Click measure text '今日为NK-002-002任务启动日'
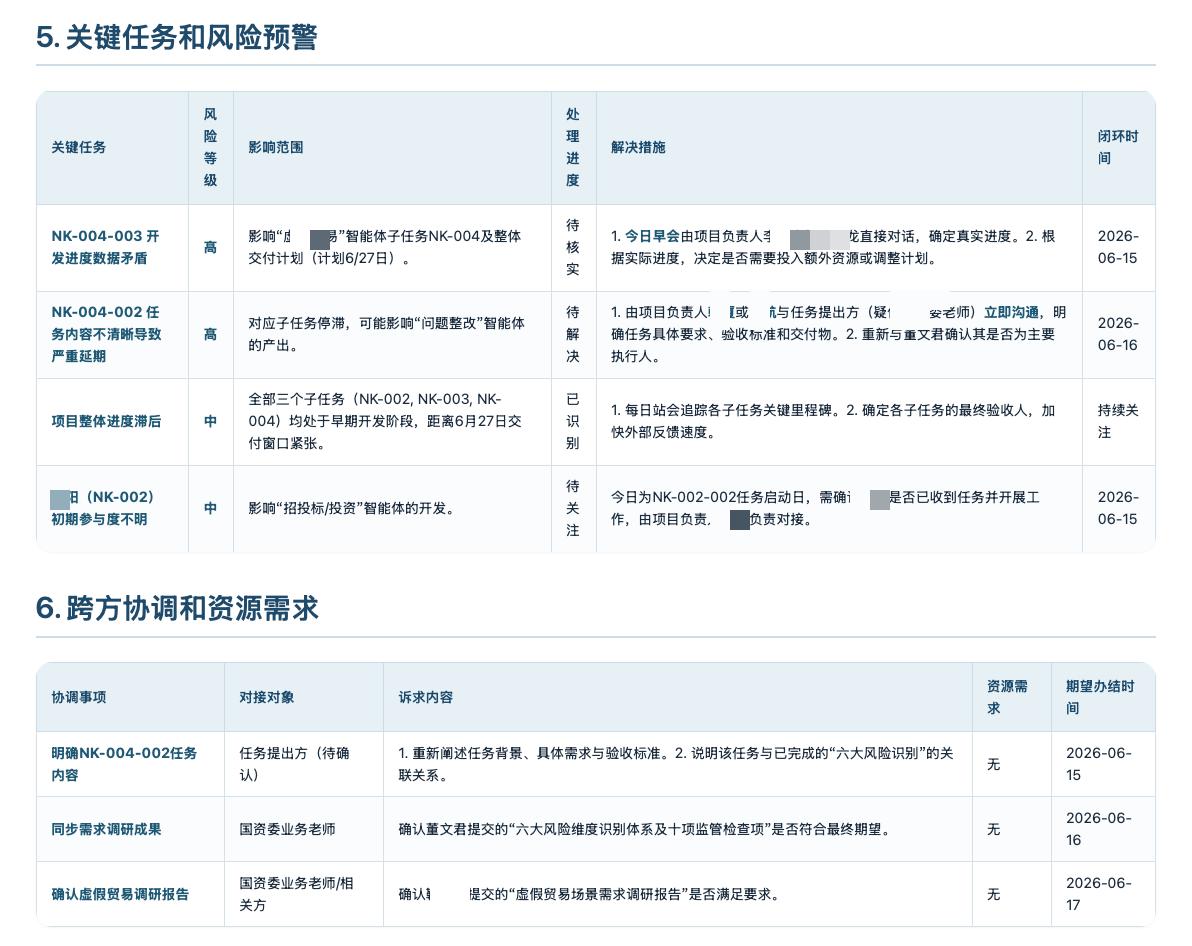 click(825, 508)
